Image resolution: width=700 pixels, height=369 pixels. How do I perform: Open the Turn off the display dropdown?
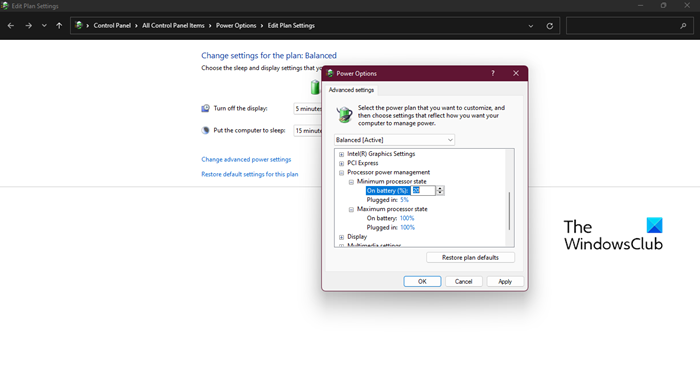(308, 108)
